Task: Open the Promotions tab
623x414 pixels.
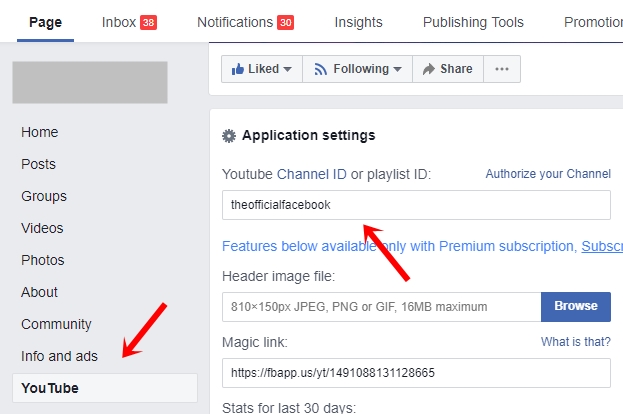Action: (593, 22)
